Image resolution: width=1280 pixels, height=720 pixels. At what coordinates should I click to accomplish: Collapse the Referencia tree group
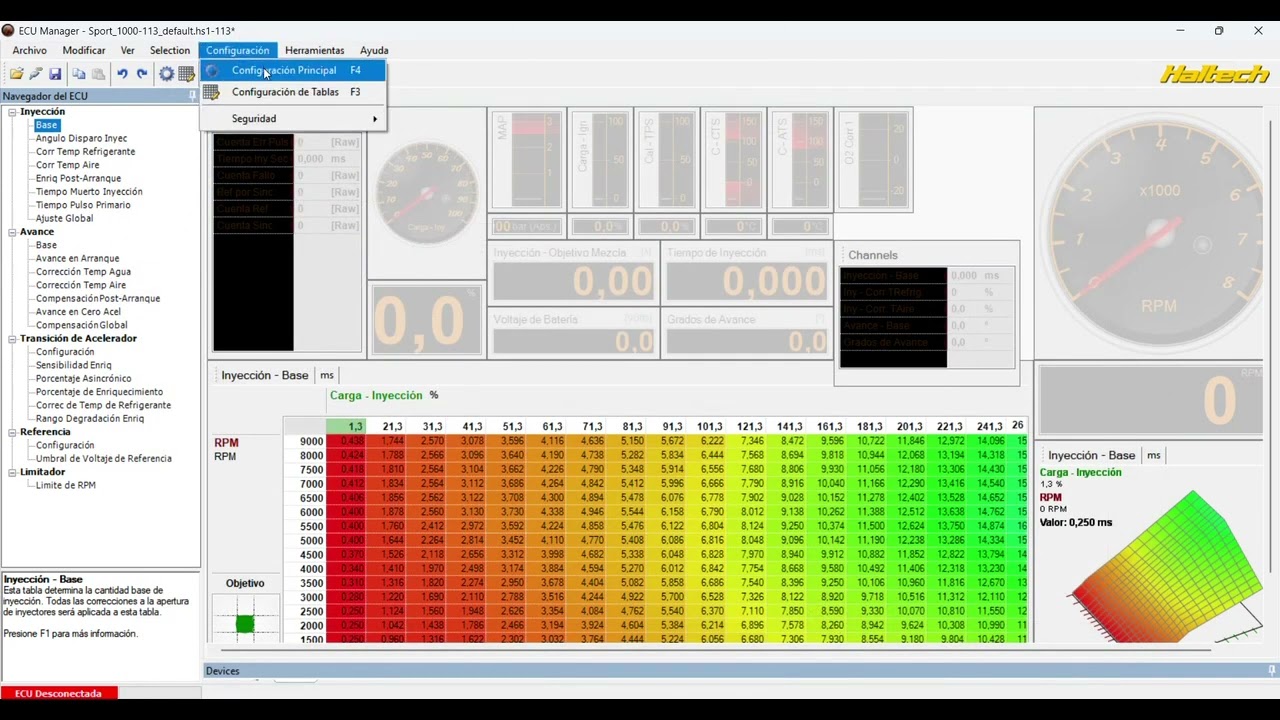click(x=13, y=432)
